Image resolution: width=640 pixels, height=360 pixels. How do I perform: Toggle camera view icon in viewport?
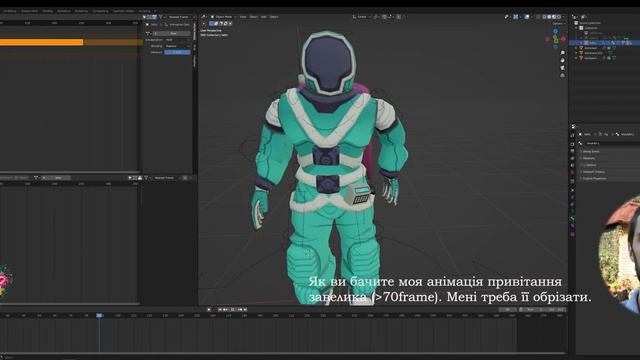[x=562, y=68]
